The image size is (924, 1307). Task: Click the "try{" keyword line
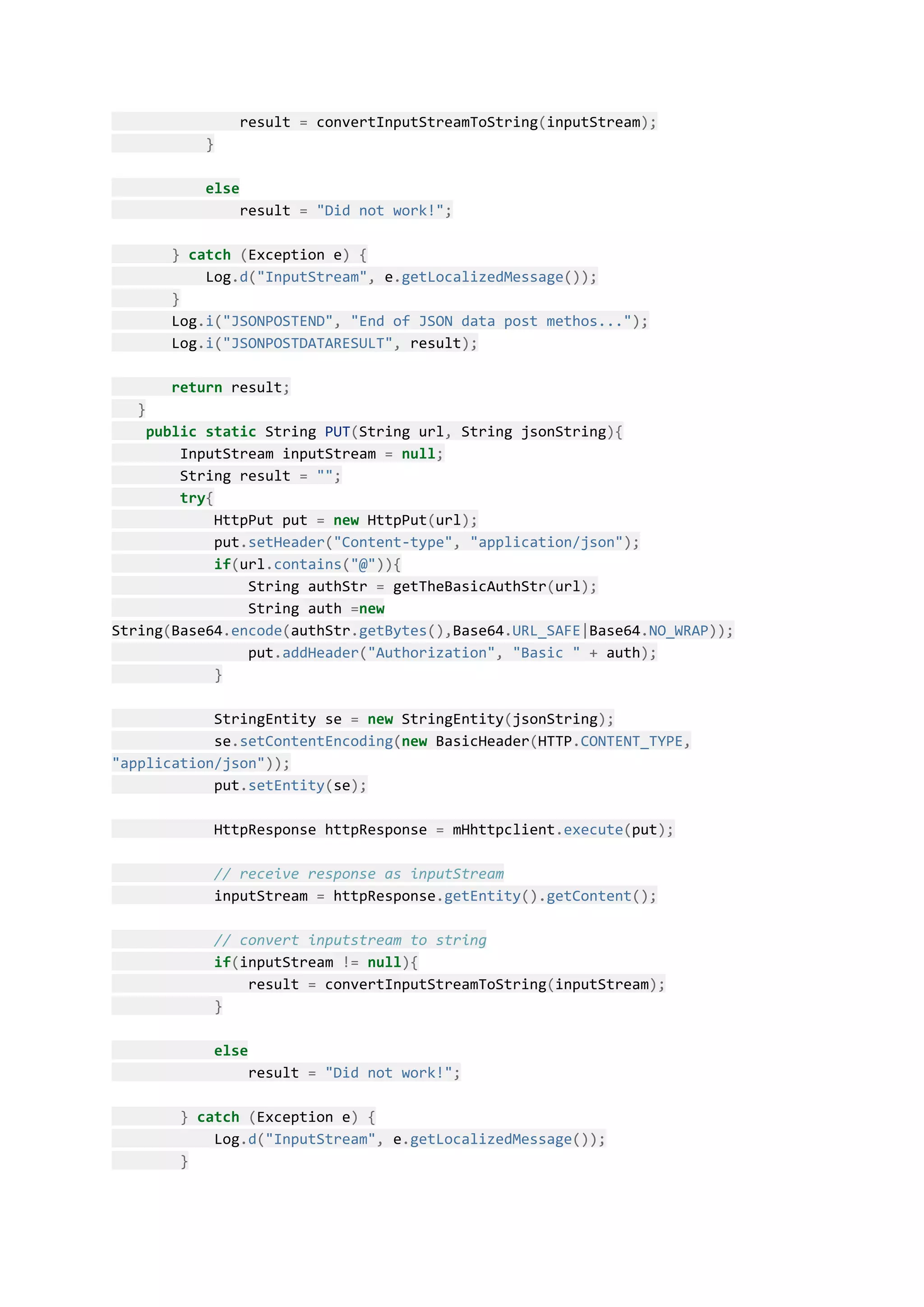(x=196, y=498)
